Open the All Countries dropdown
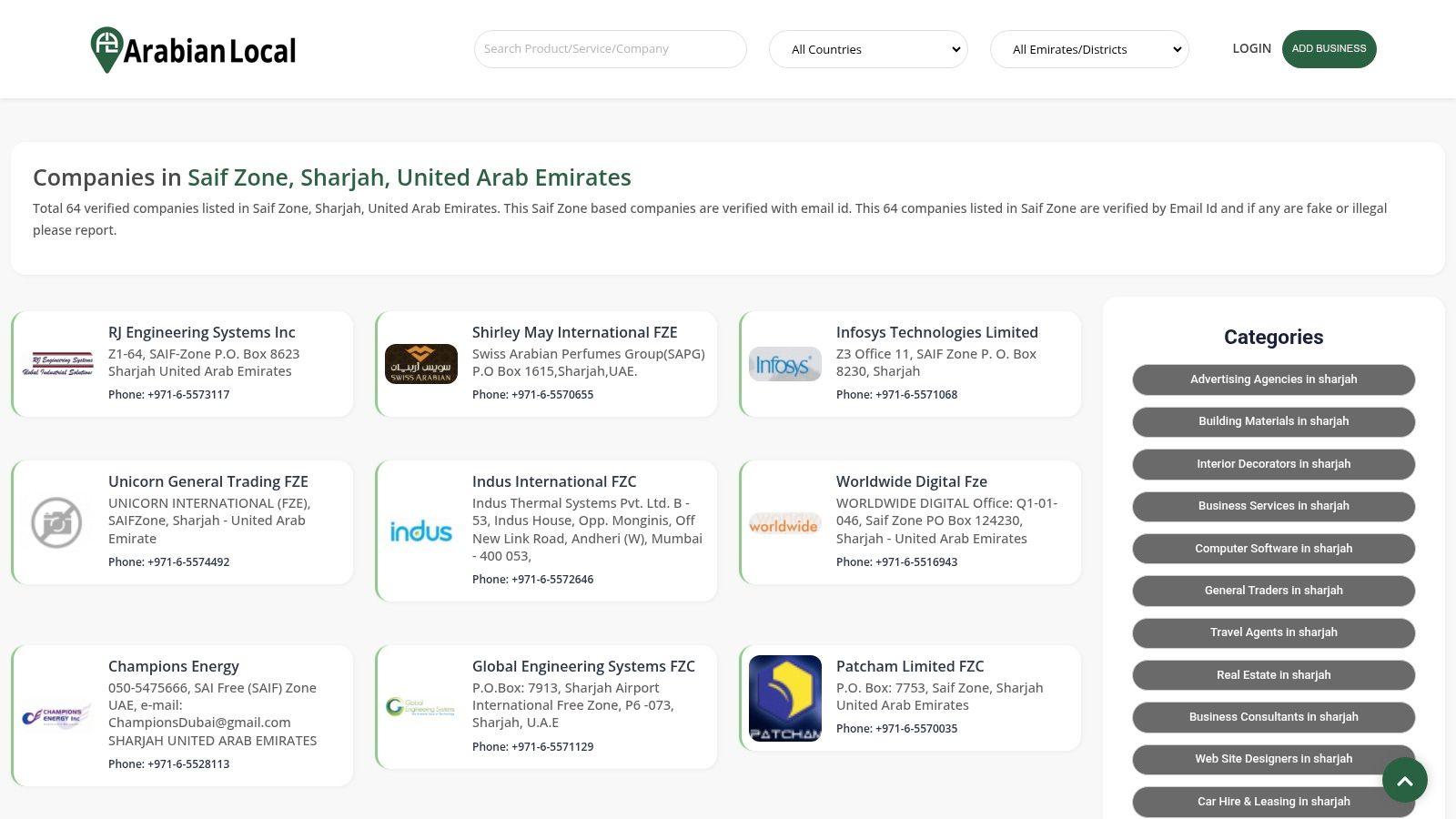Viewport: 1456px width, 819px height. coord(868,49)
